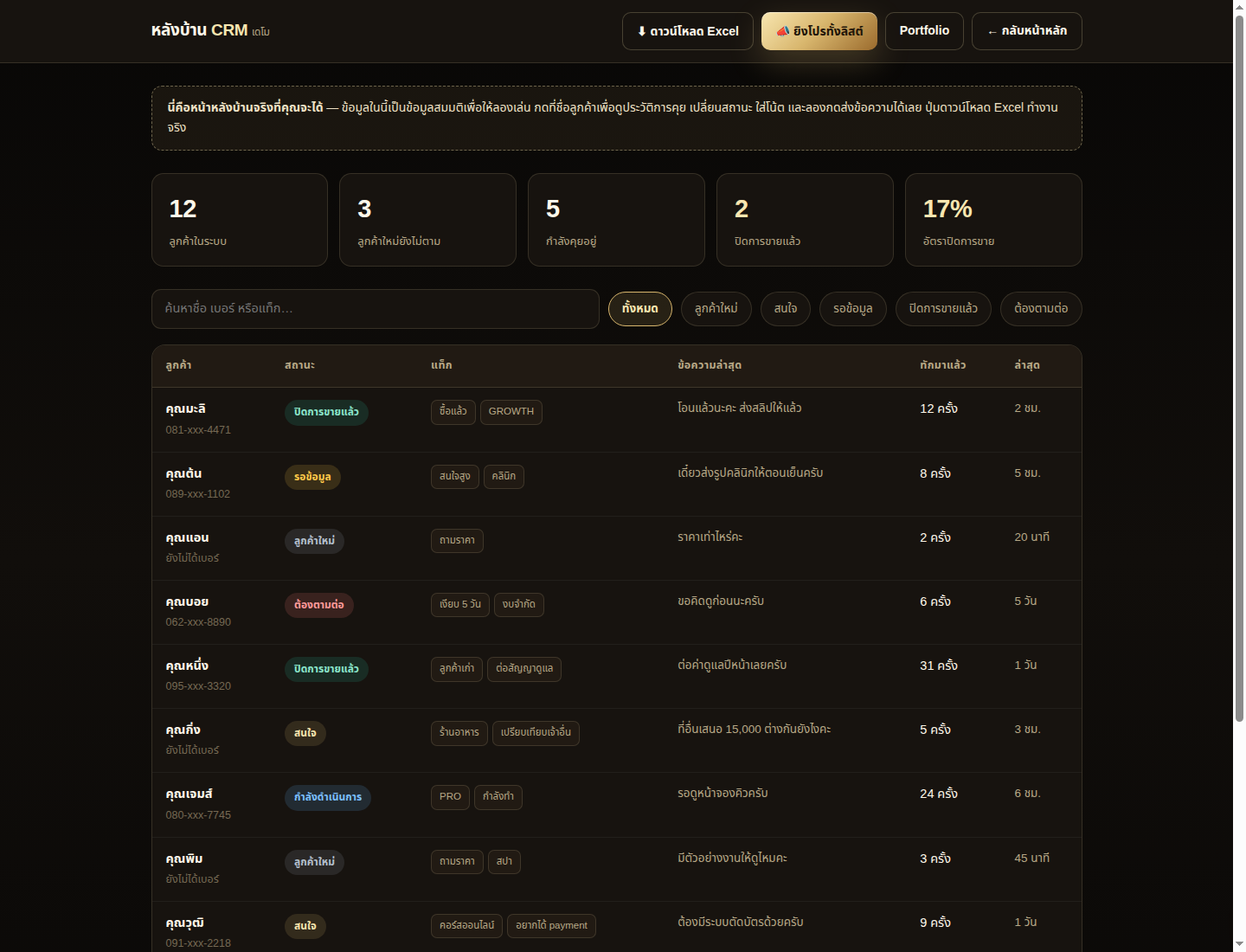This screenshot has width=1246, height=952.
Task: Focus the search field ค้นหาชื่อ เบอร์ หรือแท็ก
Action: (x=376, y=309)
